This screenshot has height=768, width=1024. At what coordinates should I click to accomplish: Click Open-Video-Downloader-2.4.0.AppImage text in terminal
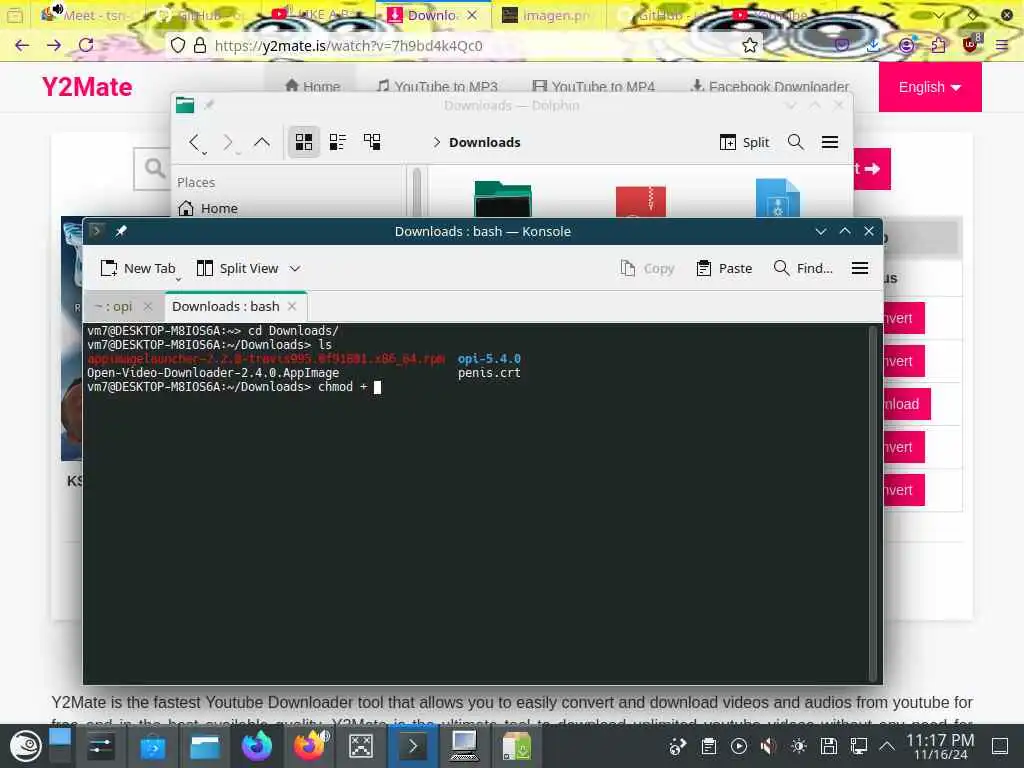click(213, 373)
